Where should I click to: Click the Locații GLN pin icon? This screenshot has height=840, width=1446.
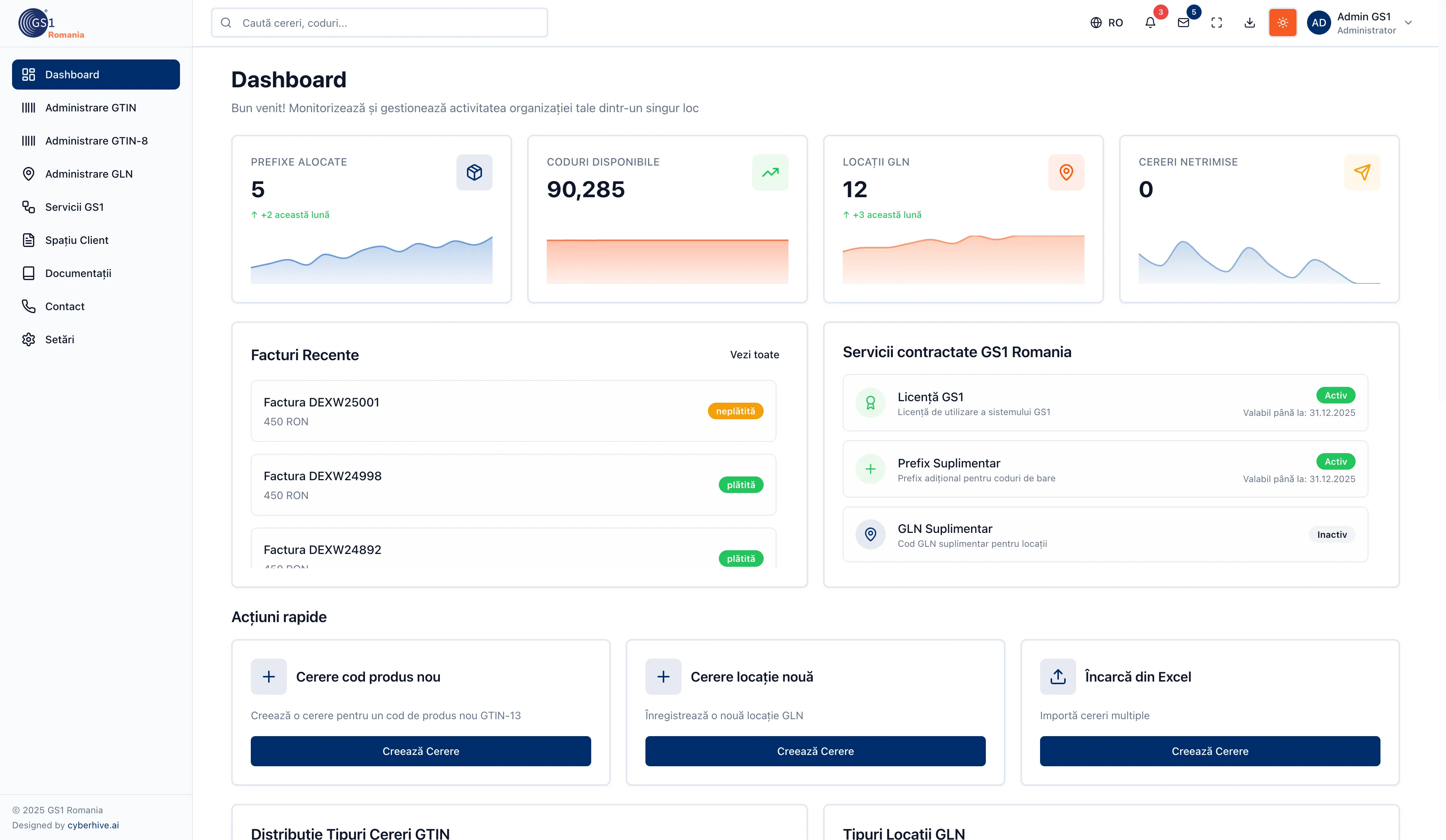point(1066,172)
